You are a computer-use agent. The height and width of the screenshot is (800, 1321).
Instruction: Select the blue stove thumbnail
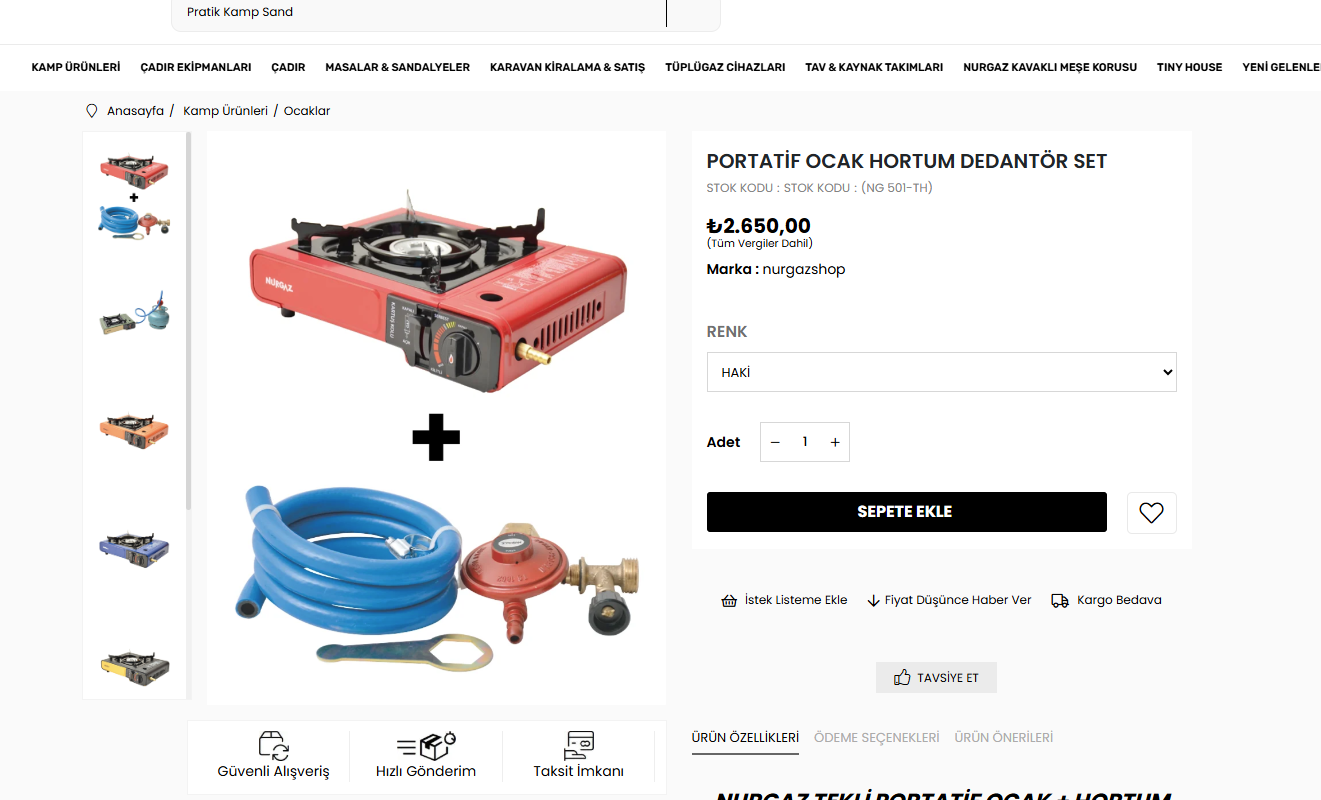coord(134,549)
